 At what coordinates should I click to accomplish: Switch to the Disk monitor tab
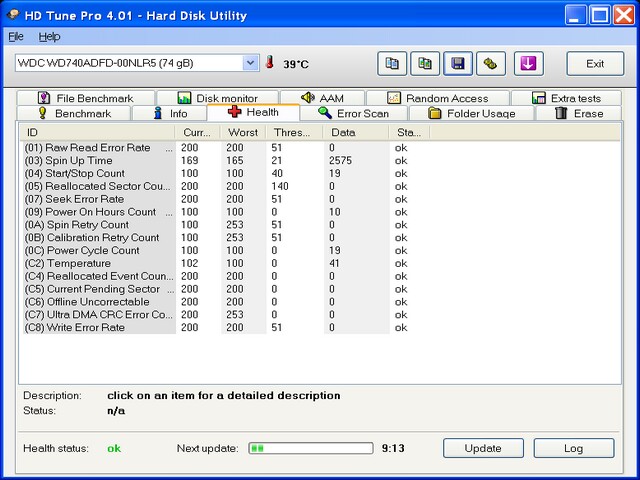point(218,98)
